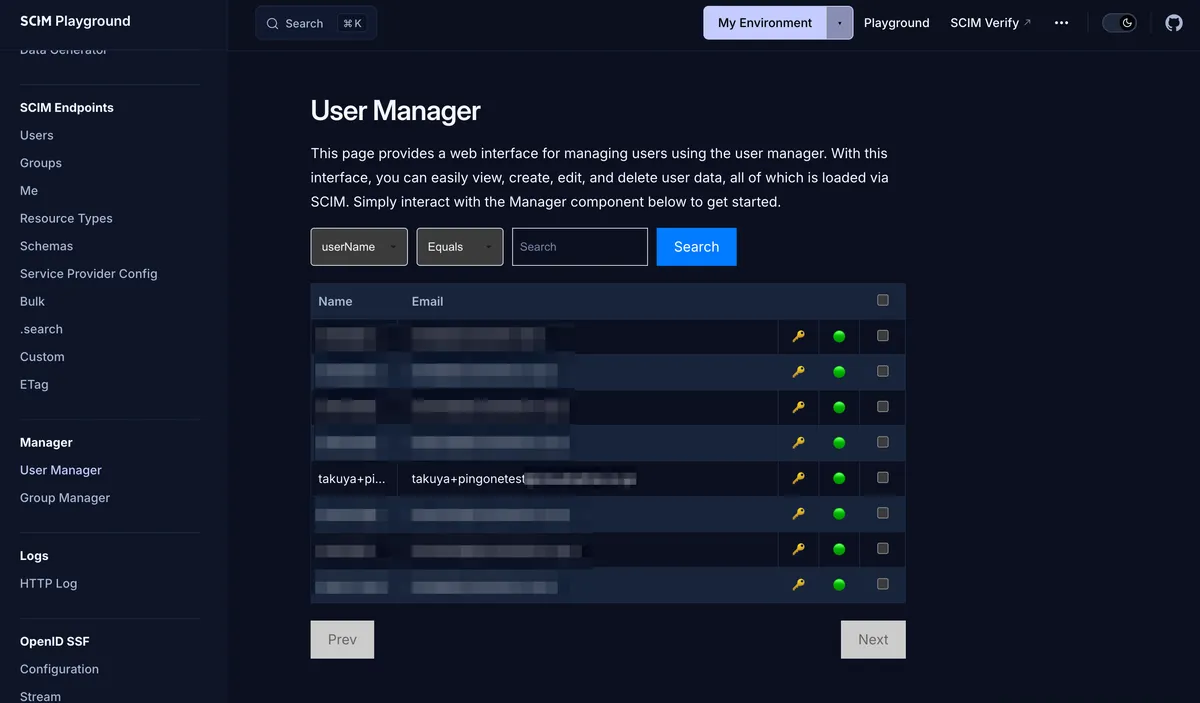Open the userName filter attribute dropdown
This screenshot has height=703, width=1200.
pos(359,247)
